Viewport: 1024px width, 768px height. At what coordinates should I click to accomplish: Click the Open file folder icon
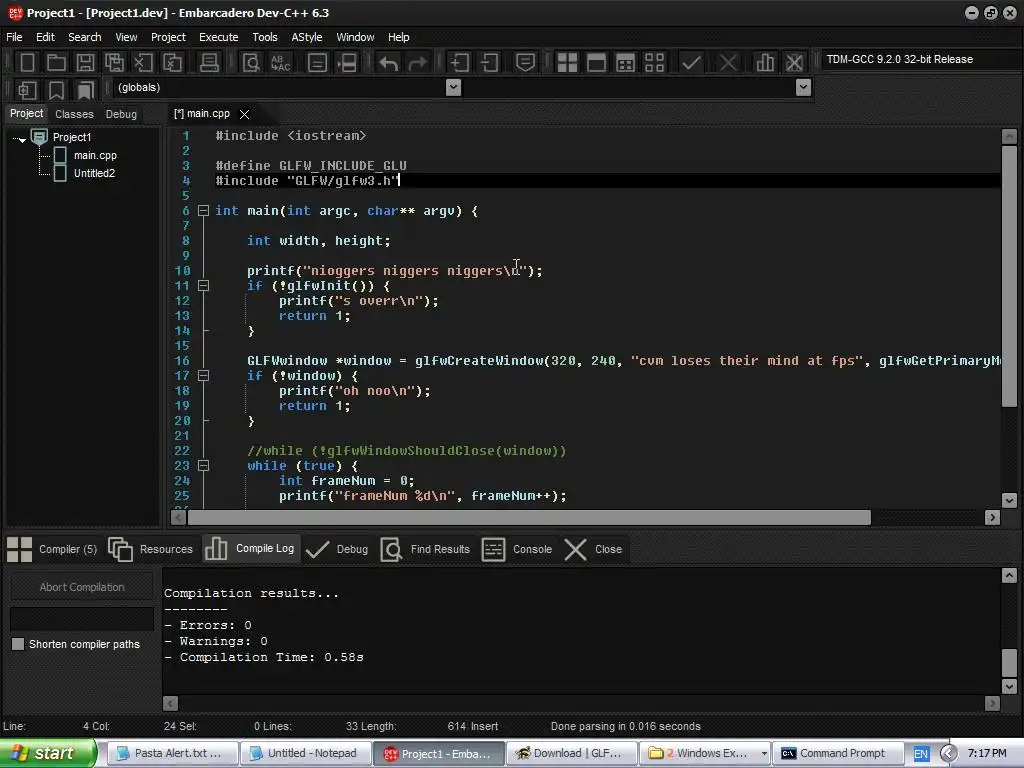click(56, 63)
